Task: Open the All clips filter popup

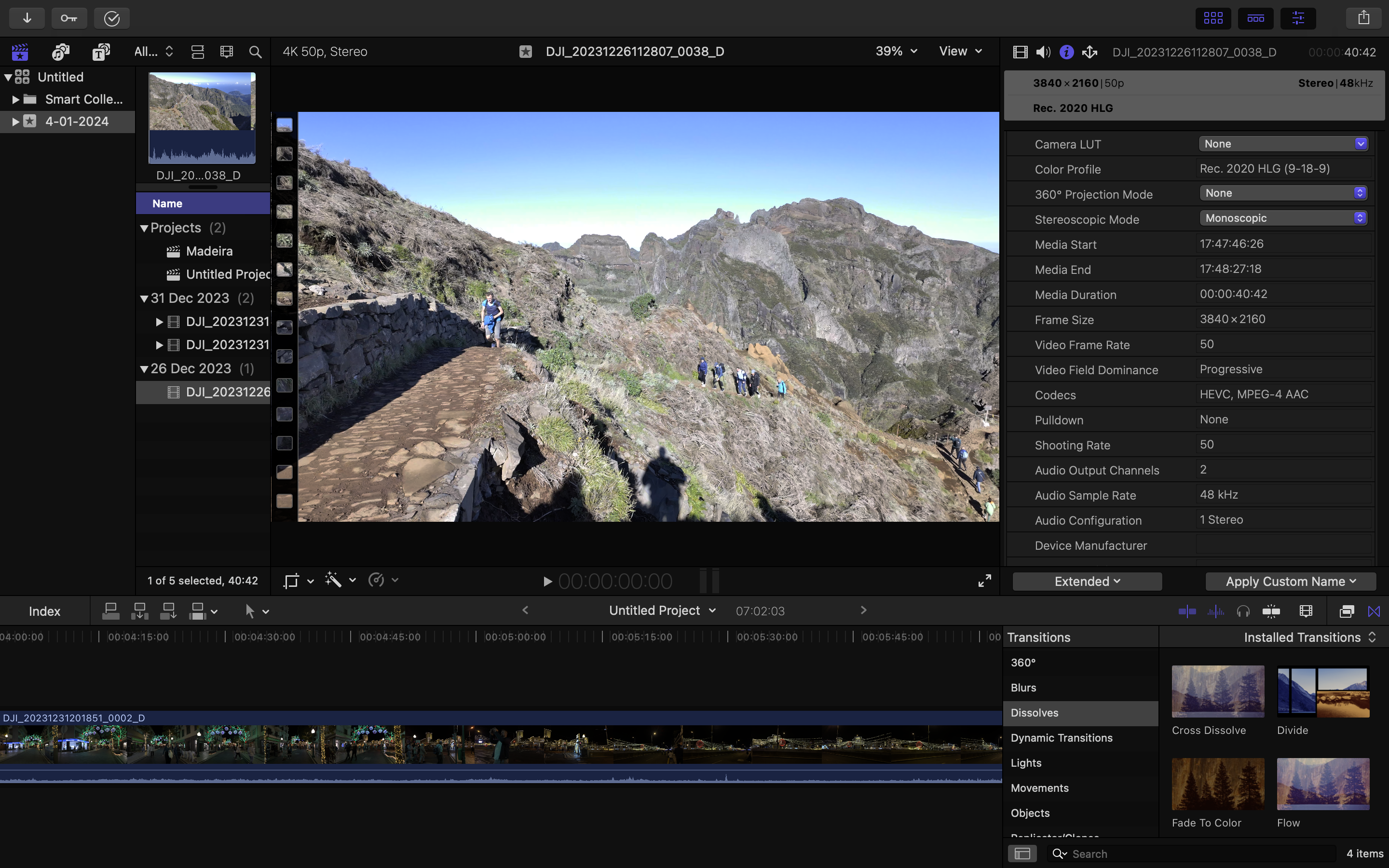Action: pyautogui.click(x=153, y=52)
